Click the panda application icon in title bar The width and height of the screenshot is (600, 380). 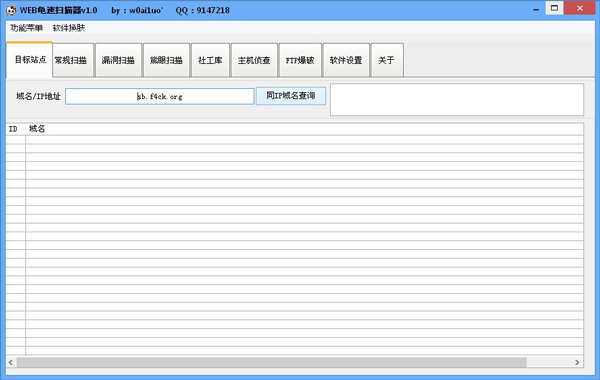[11, 10]
